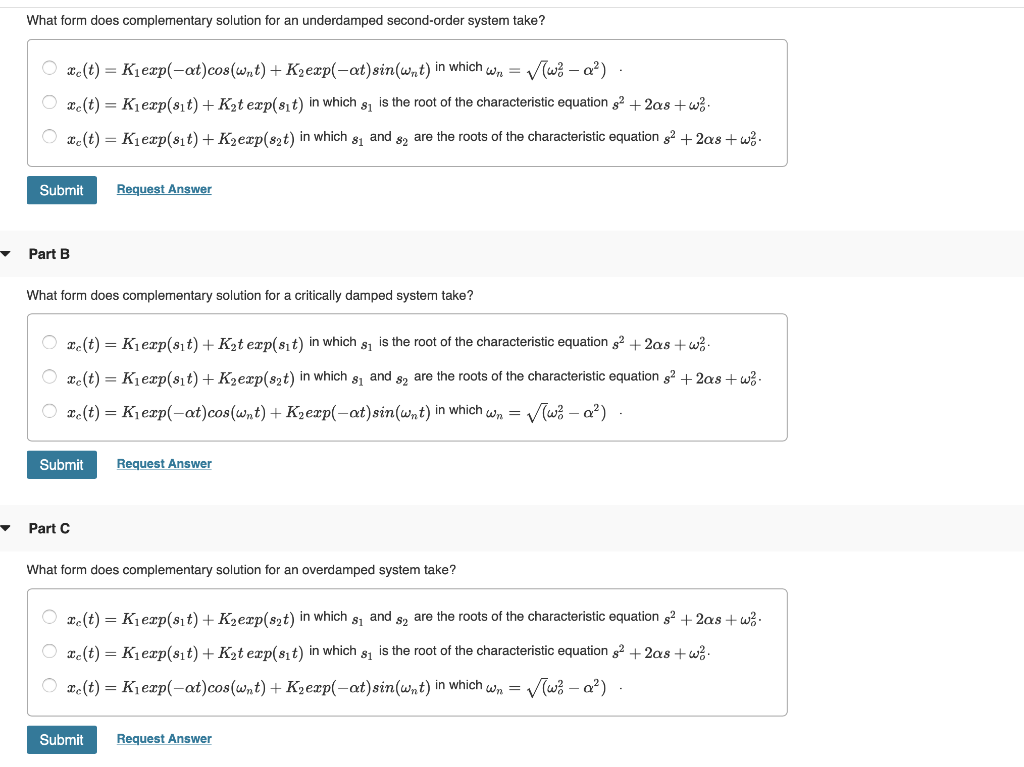Select Part A option with K2t exp(s1t) term
1024x767 pixels.
(x=49, y=101)
